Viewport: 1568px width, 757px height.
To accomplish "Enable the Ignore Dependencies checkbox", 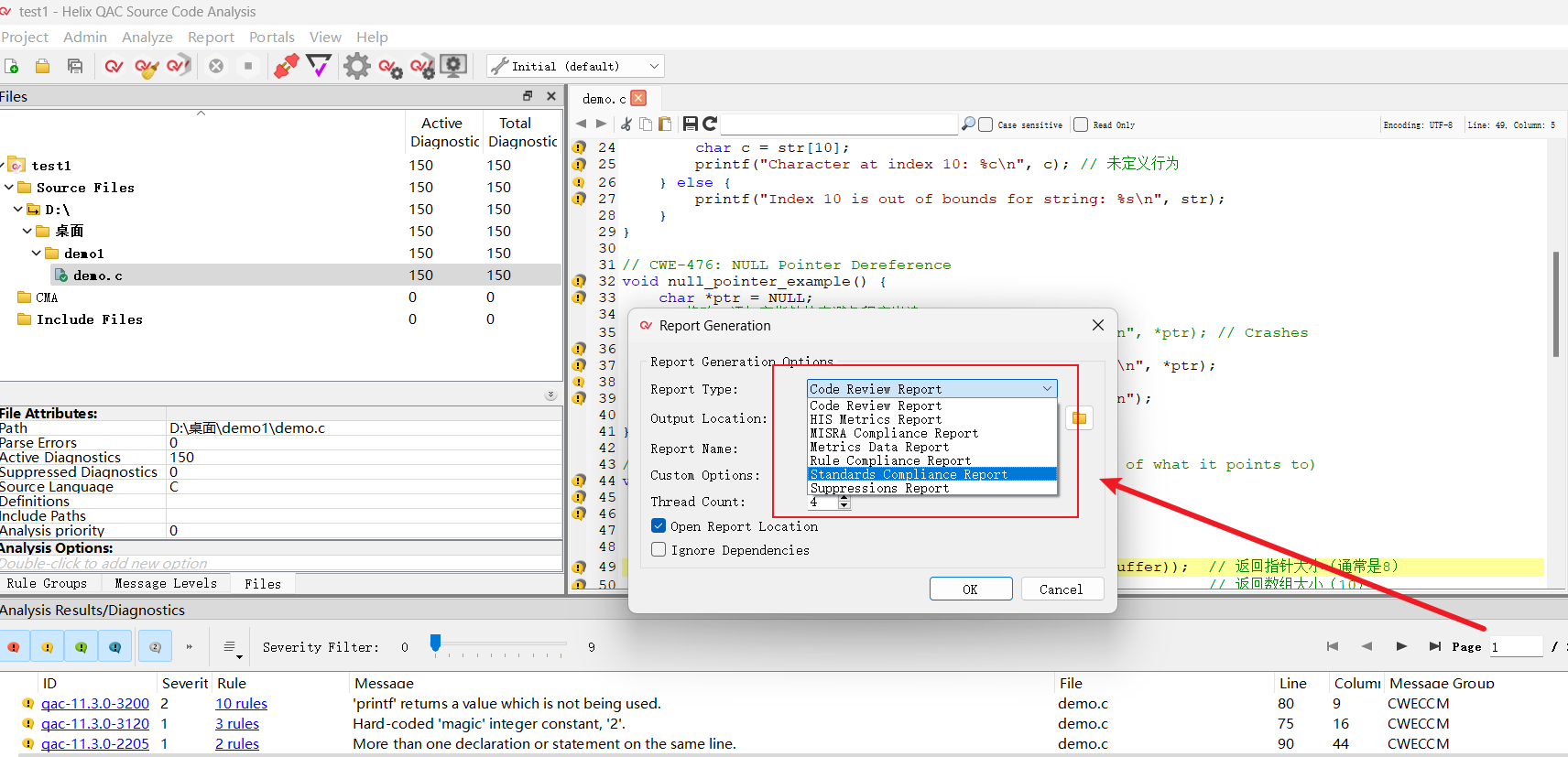I will tap(658, 549).
